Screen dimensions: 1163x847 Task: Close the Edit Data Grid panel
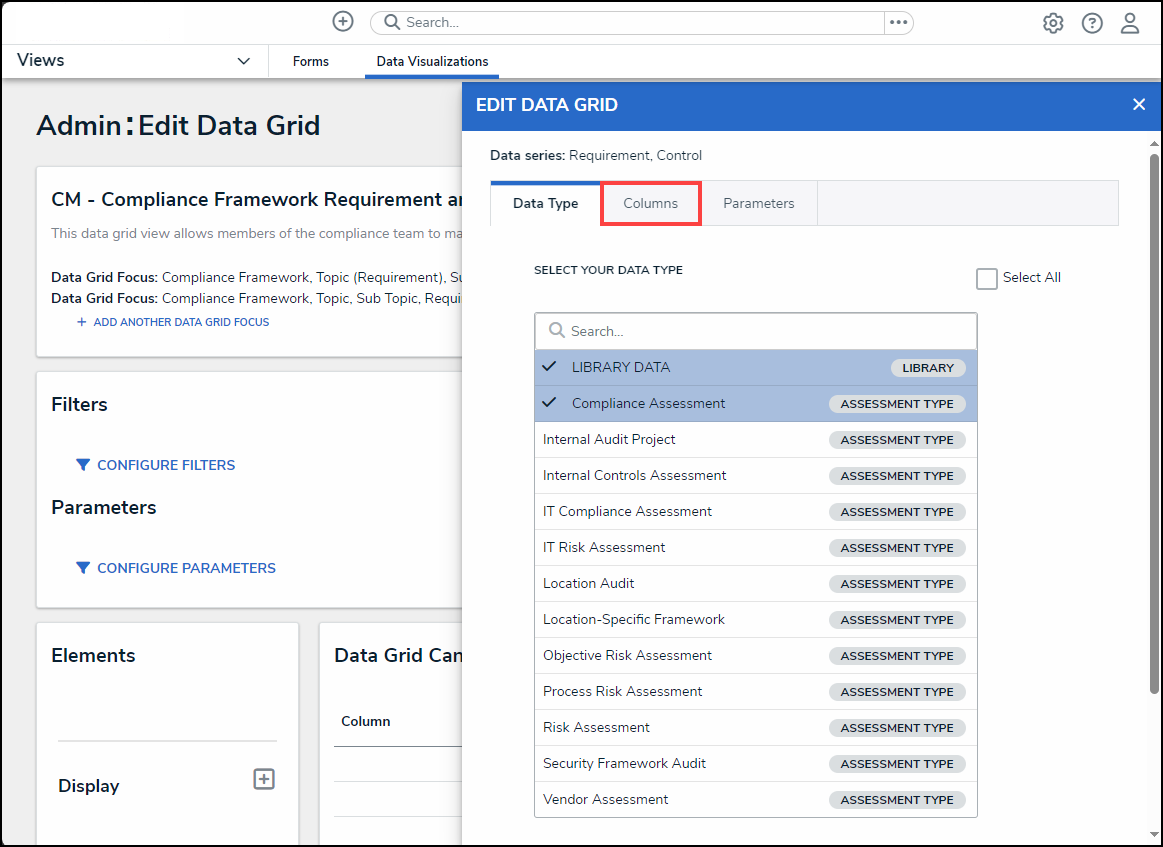pos(1138,105)
